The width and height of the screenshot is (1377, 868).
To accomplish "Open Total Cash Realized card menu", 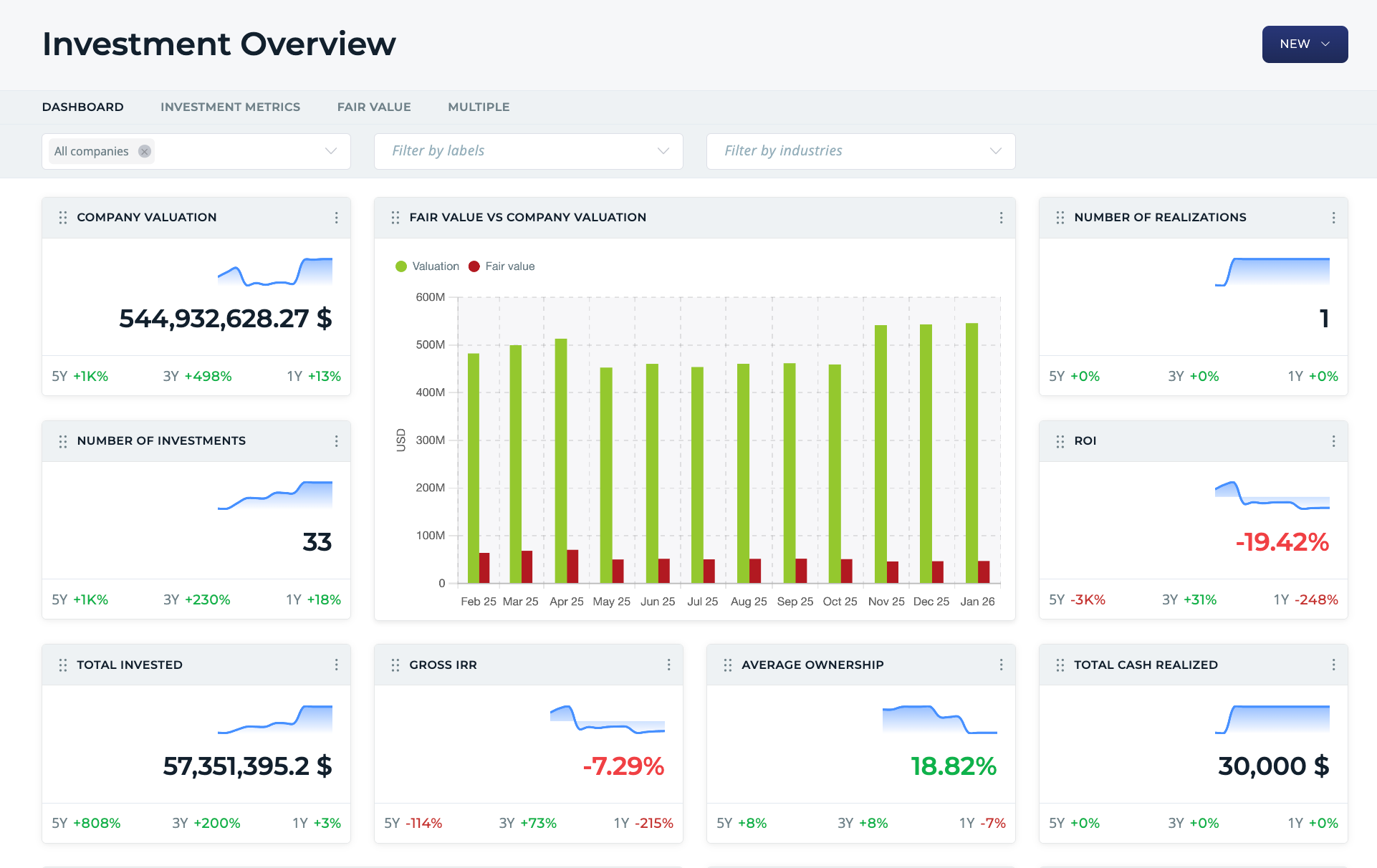I will (1333, 665).
